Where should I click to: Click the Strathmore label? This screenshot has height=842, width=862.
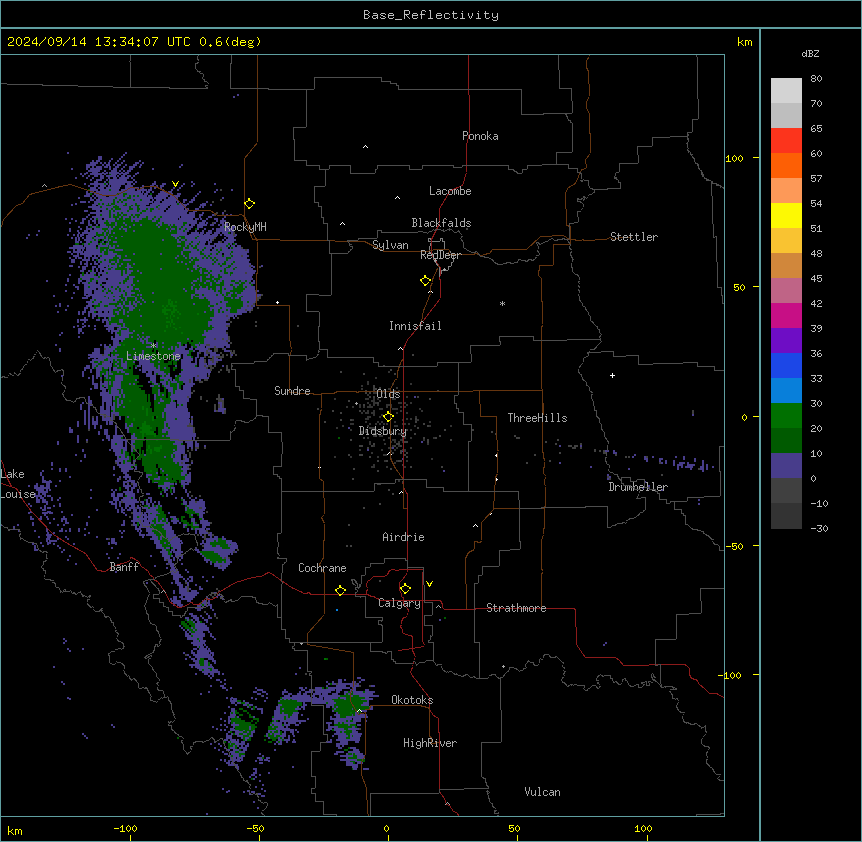(516, 608)
